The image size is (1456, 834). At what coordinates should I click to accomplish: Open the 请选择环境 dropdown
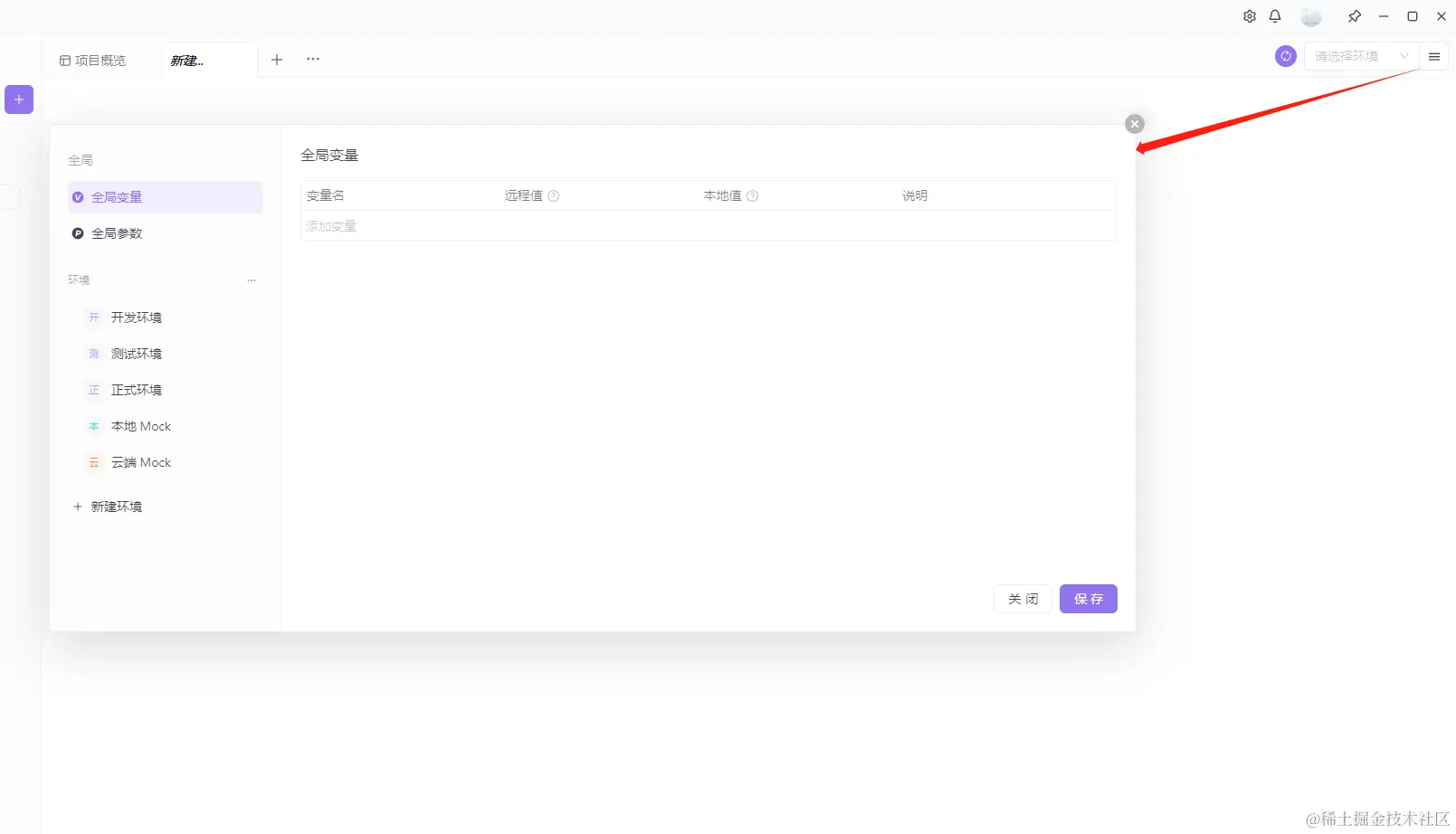(1361, 56)
